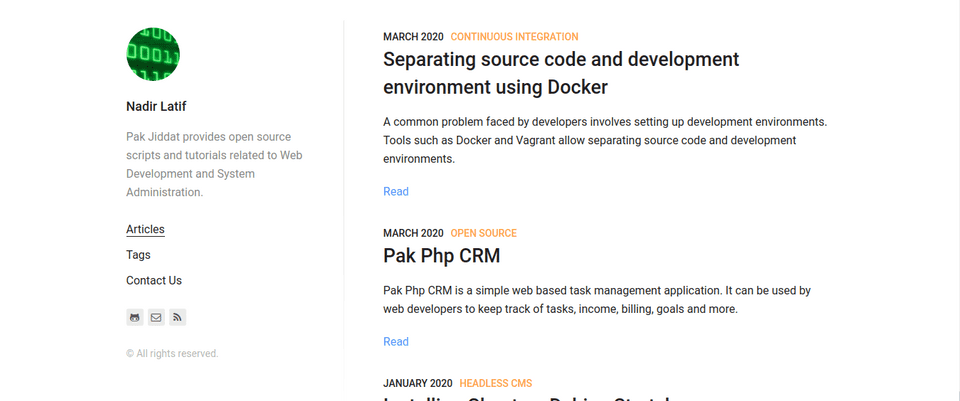Select the Open Source category tag
The height and width of the screenshot is (401, 960).
[483, 234]
